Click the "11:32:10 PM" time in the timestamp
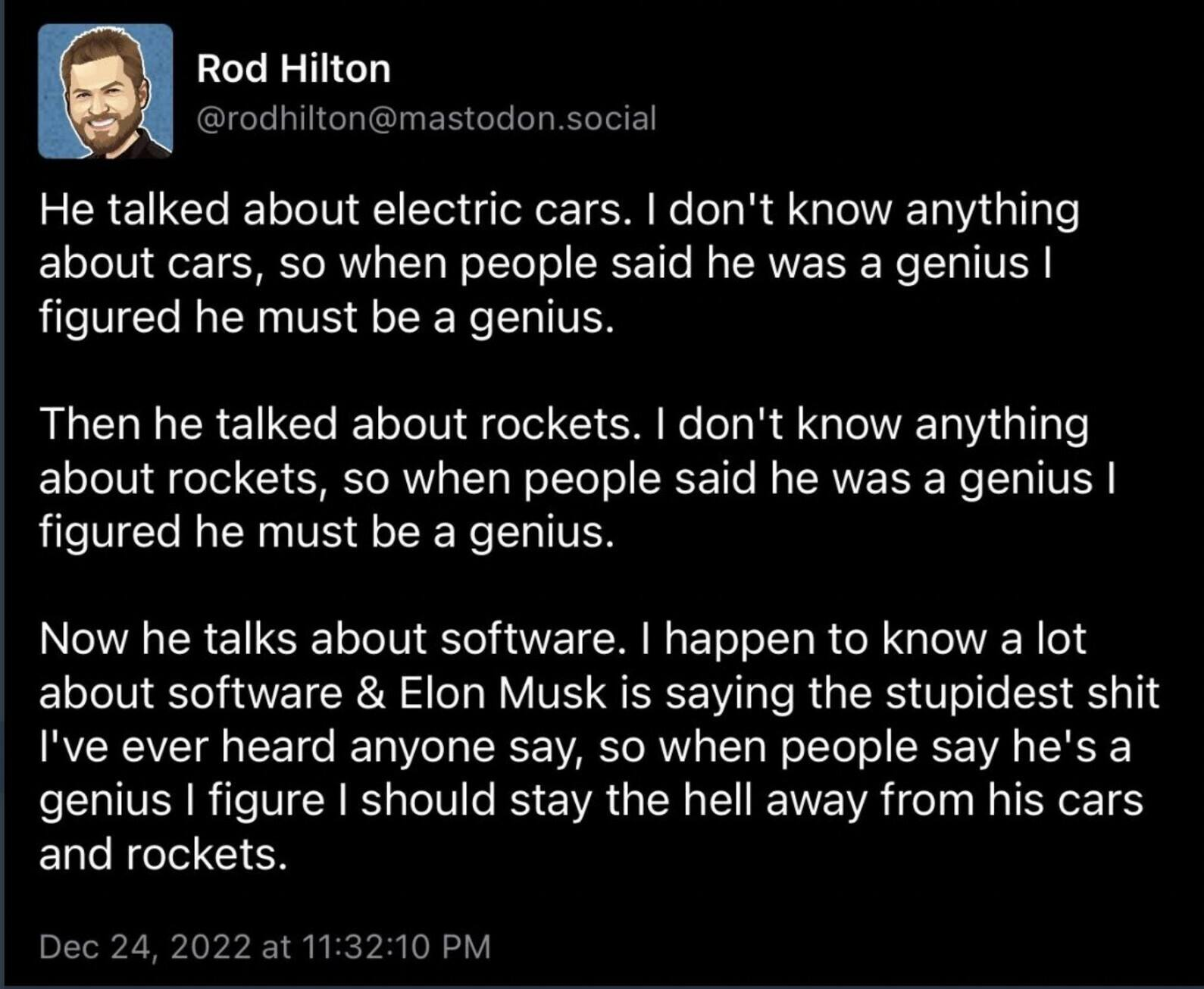The width and height of the screenshot is (1204, 989). pyautogui.click(x=396, y=947)
